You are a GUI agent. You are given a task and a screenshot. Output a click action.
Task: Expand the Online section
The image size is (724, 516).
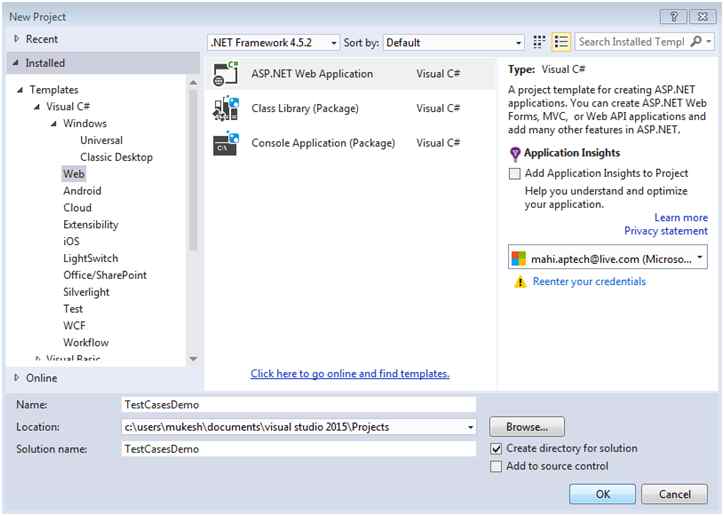tap(17, 378)
